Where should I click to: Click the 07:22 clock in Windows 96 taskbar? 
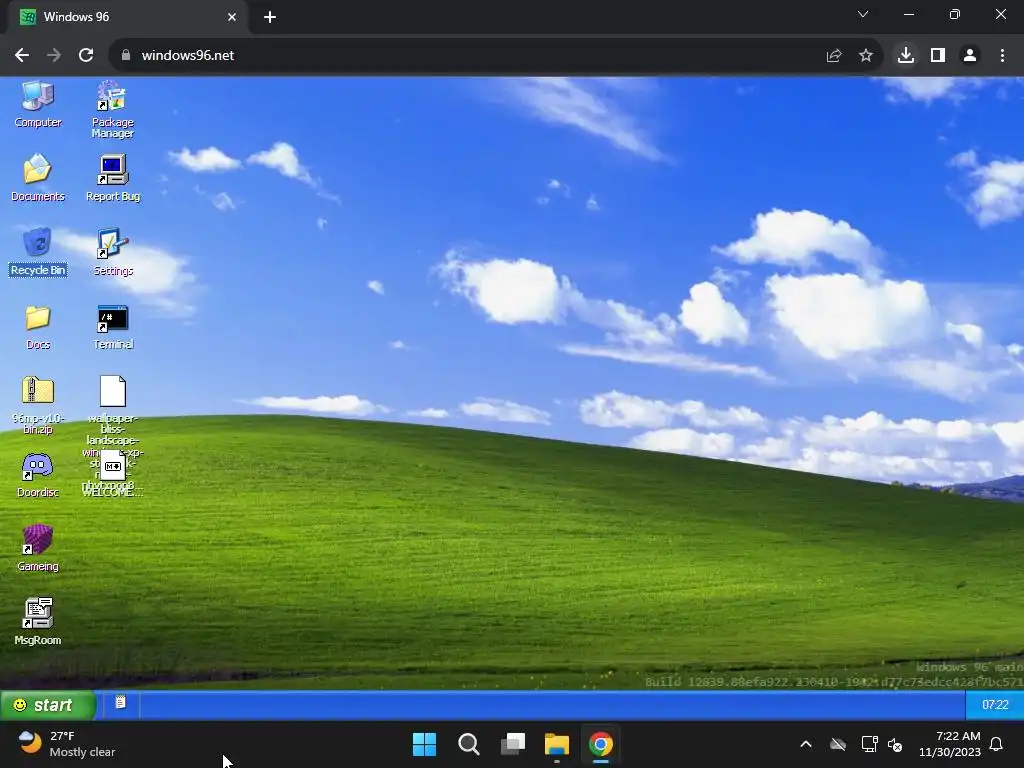pos(995,705)
